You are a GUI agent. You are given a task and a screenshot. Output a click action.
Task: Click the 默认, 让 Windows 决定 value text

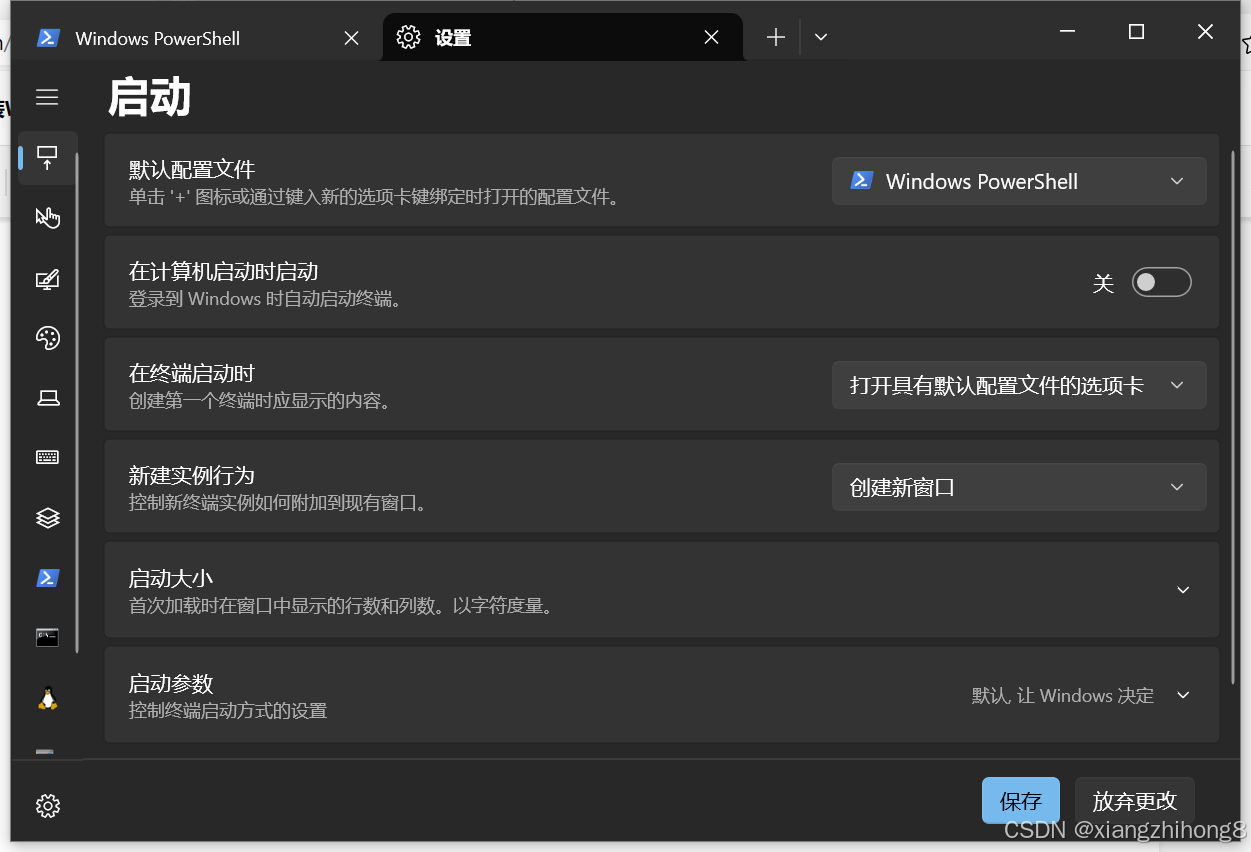tap(1062, 695)
